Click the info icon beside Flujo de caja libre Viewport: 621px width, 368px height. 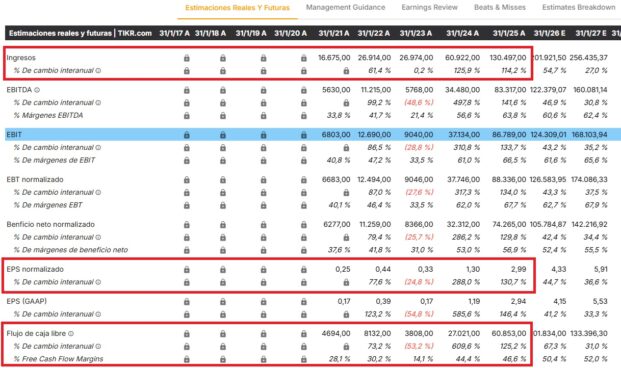coord(71,334)
